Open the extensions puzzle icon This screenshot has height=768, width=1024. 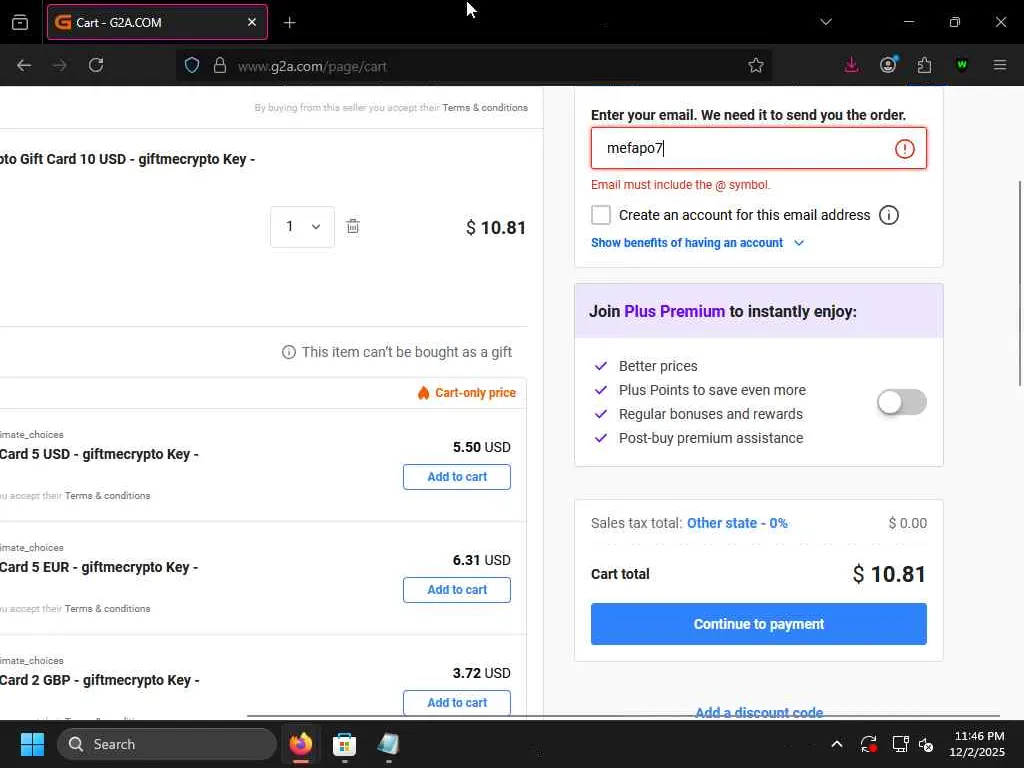click(924, 65)
